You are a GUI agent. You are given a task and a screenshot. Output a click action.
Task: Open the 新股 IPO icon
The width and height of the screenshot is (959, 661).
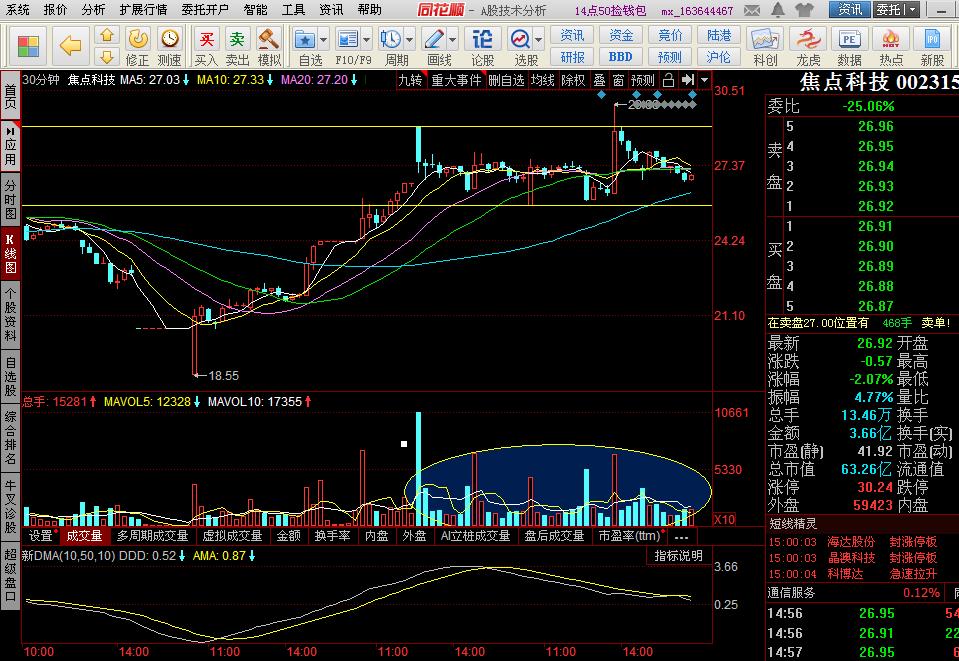pyautogui.click(x=933, y=46)
